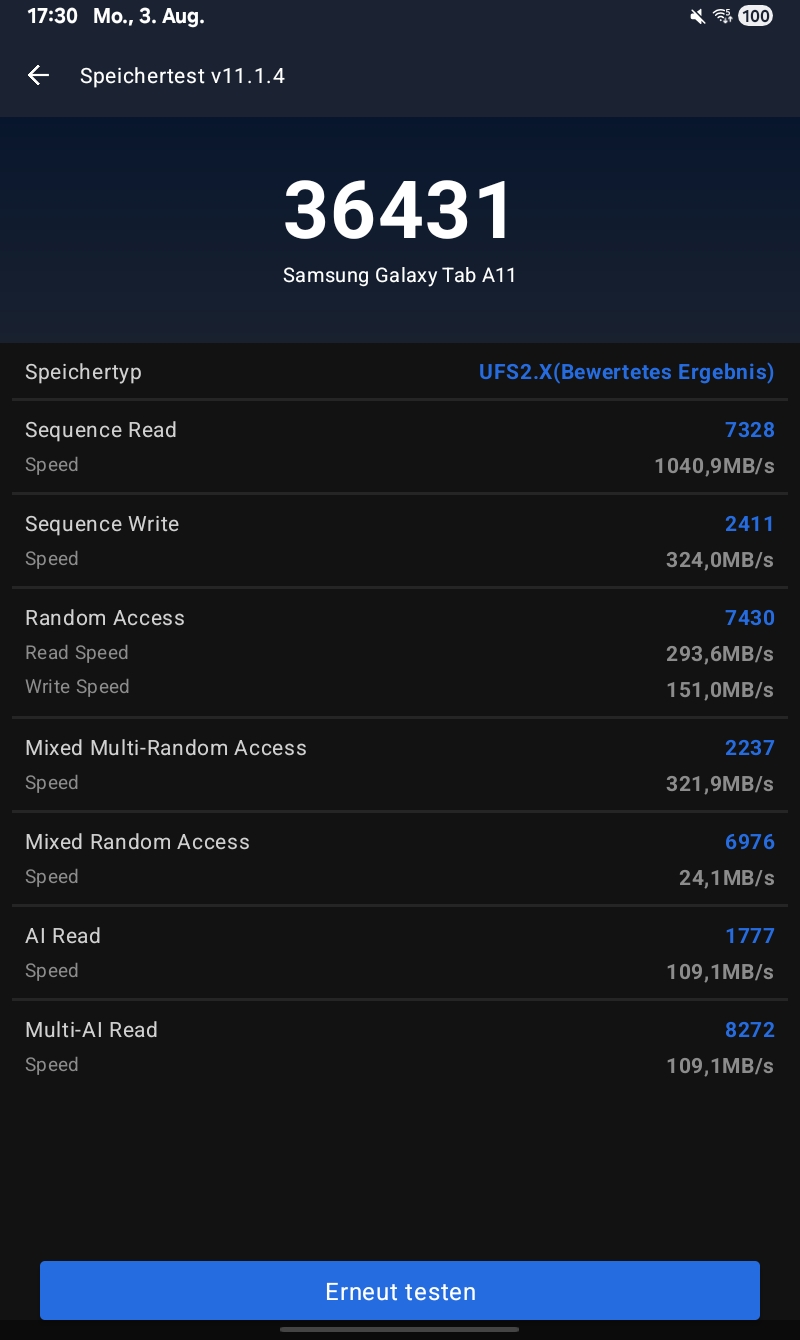Select the Mixed Multi-Random Access row
Viewport: 800px width, 1340px height.
pos(400,765)
